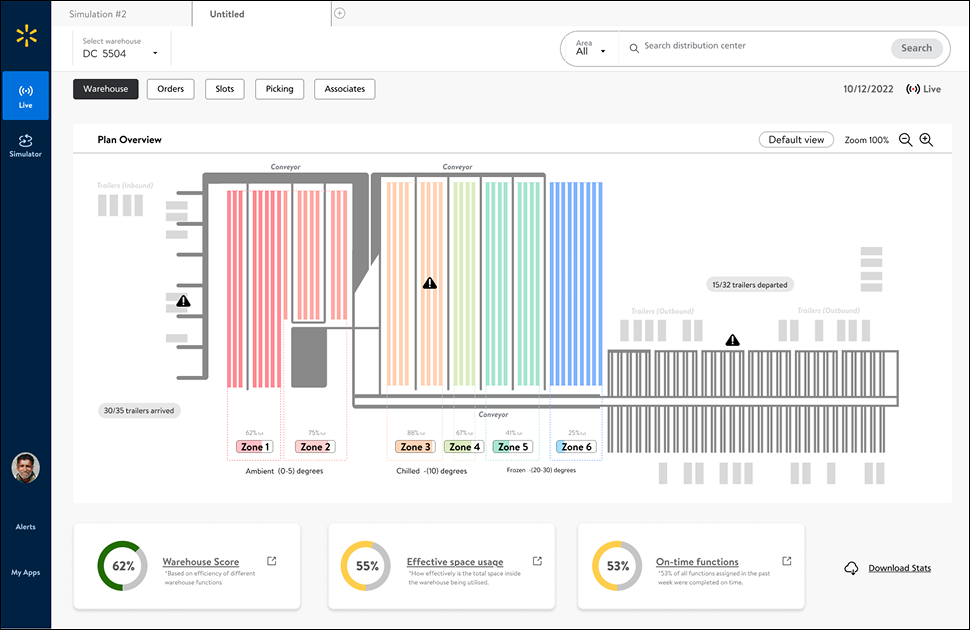Click the Zoom 100% label
Image resolution: width=970 pixels, height=630 pixels.
(867, 140)
